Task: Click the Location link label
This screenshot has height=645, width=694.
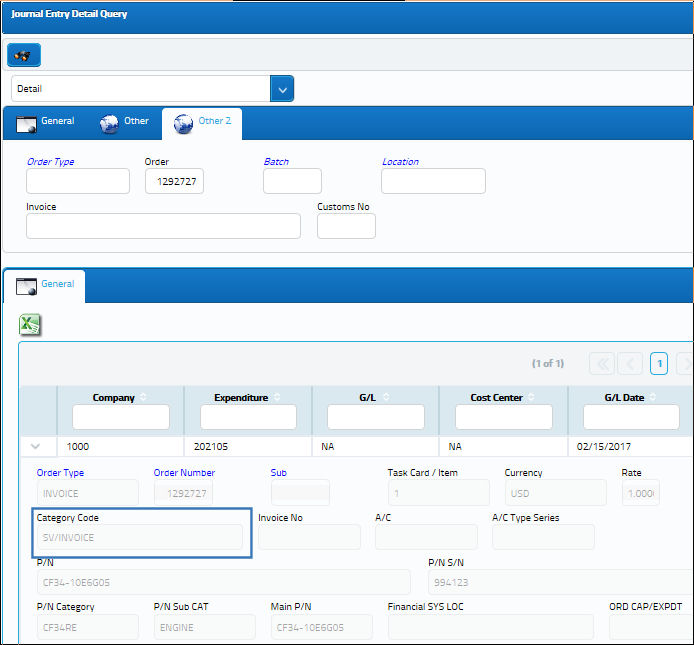Action: click(x=400, y=162)
